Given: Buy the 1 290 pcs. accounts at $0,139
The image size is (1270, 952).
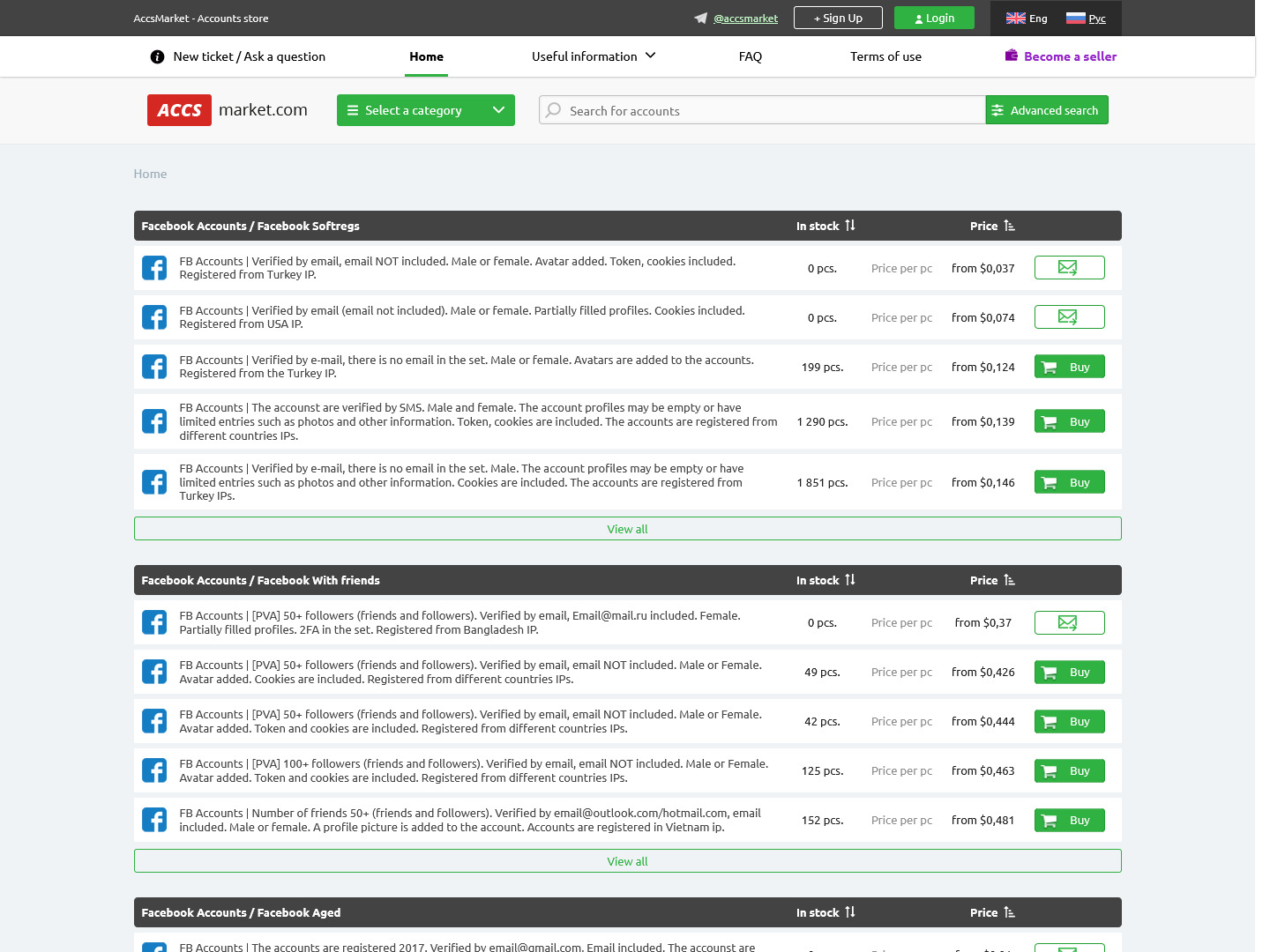Looking at the screenshot, I should 1069,421.
